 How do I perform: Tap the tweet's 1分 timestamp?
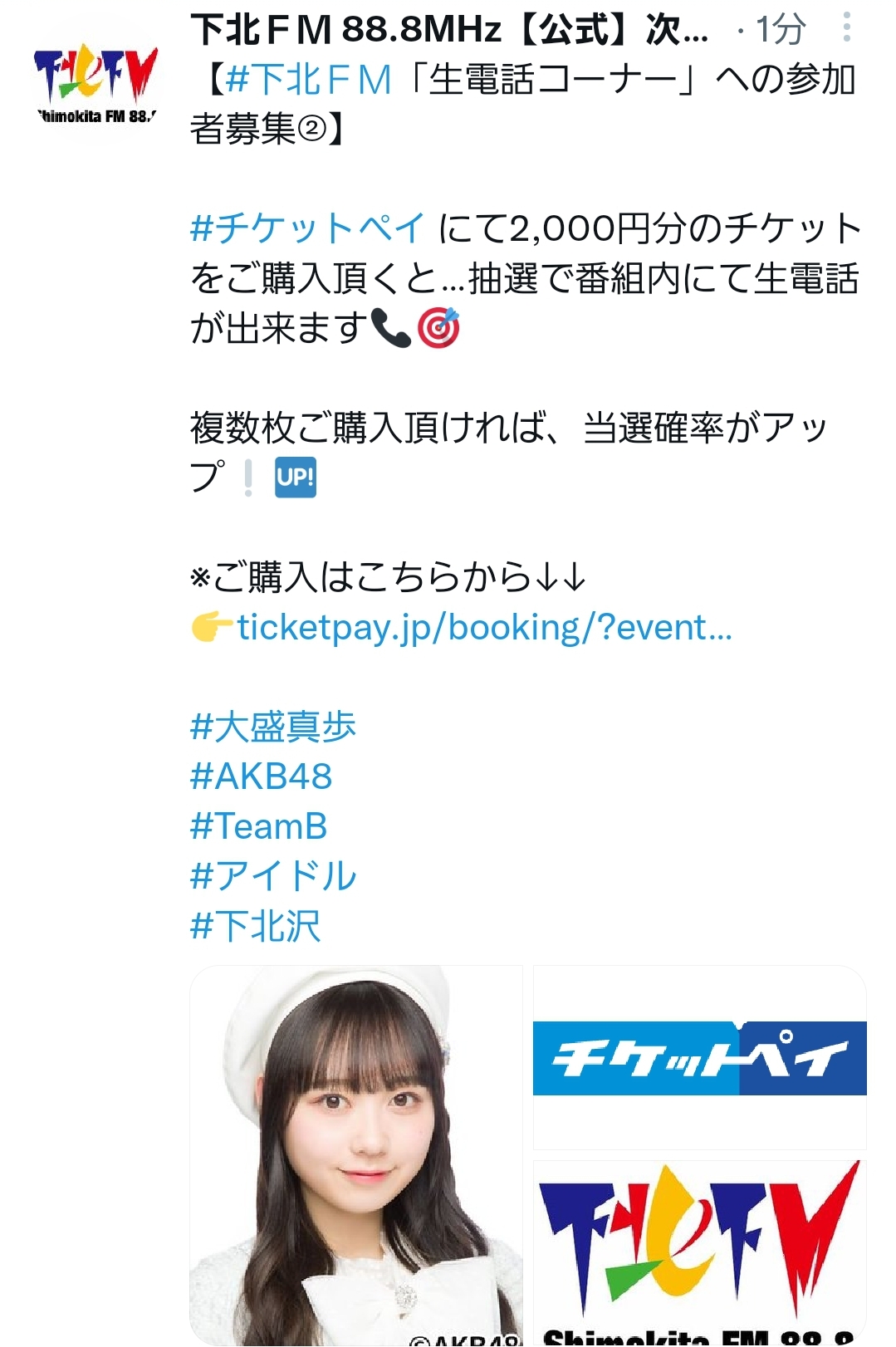pyautogui.click(x=781, y=30)
